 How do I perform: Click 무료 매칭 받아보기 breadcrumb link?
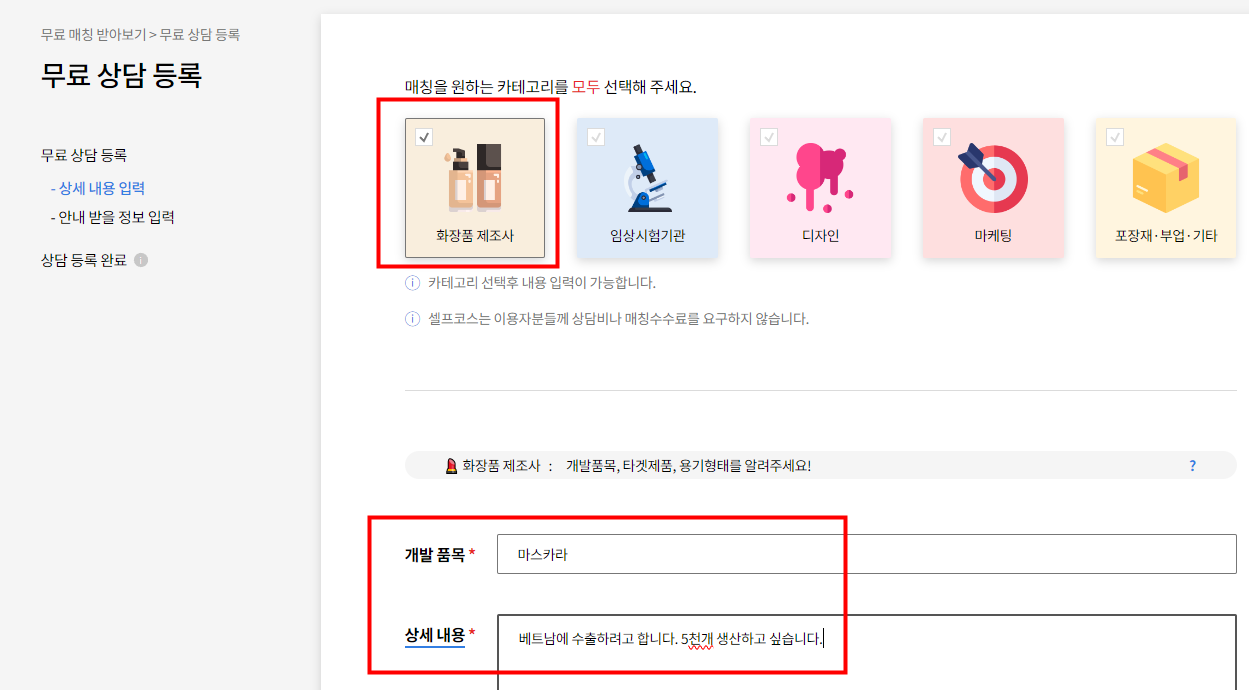click(93, 34)
